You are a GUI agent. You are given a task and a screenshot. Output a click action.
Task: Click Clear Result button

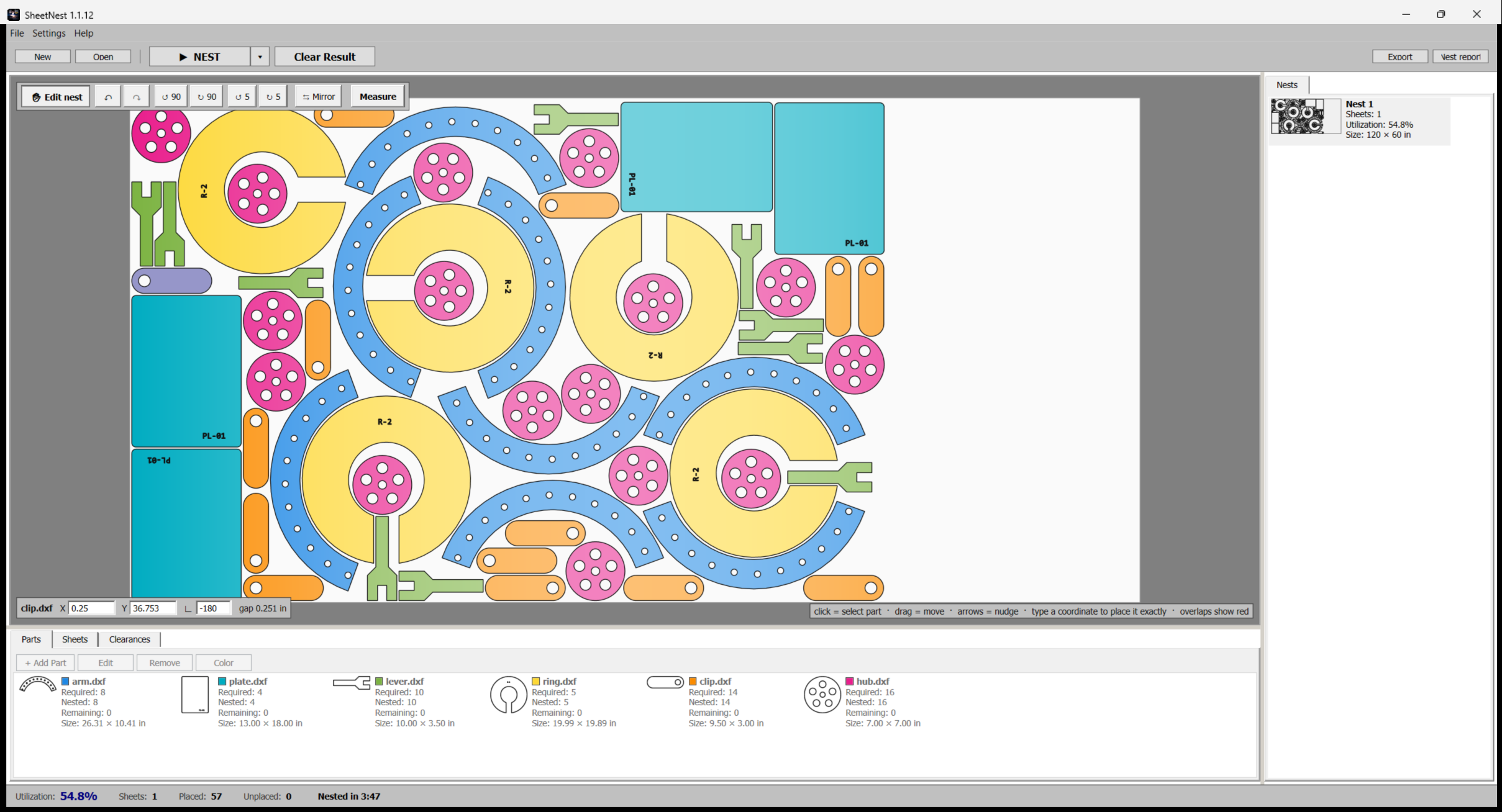[325, 57]
